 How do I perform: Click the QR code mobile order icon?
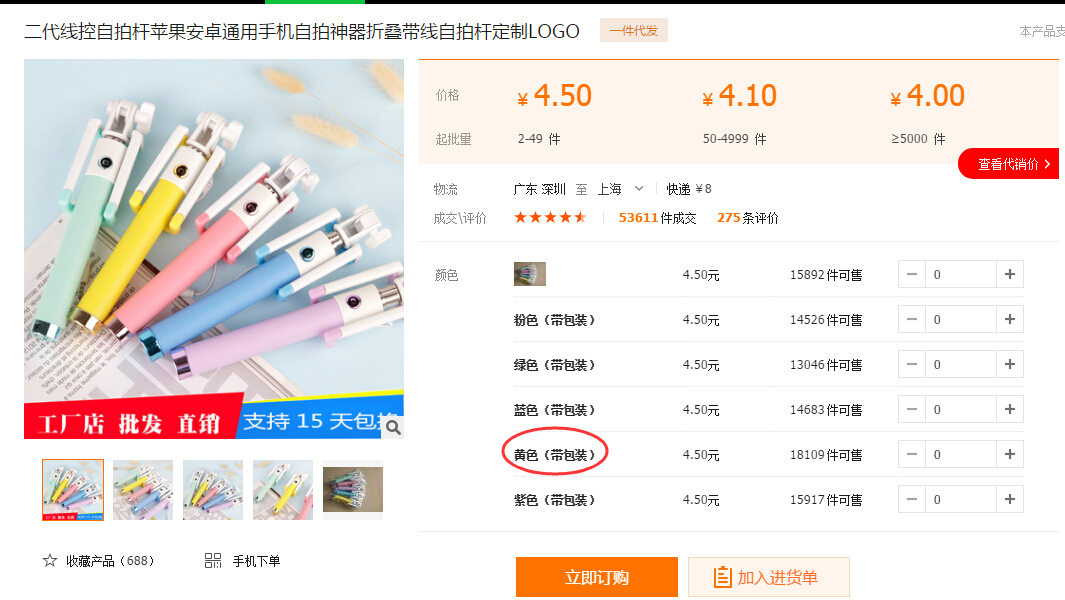213,561
